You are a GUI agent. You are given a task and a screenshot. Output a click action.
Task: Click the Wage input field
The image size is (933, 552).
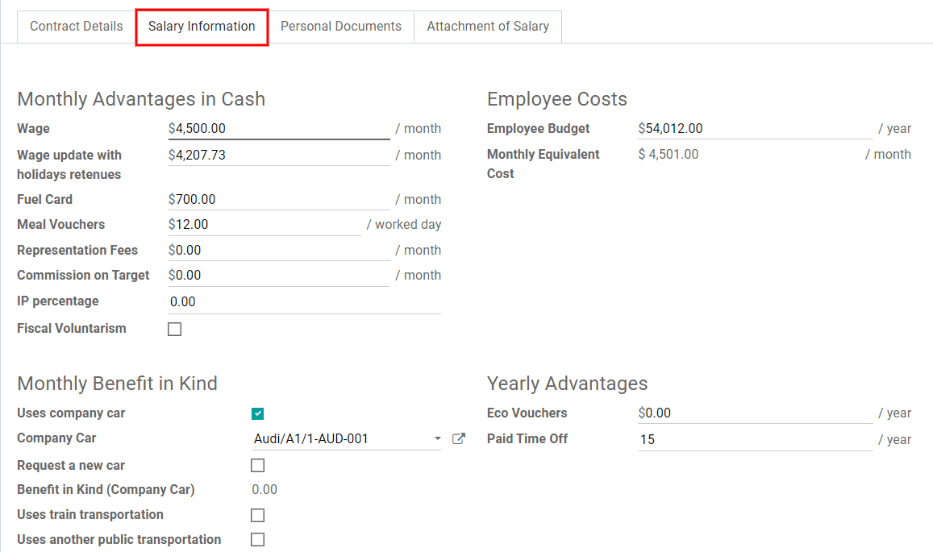[x=278, y=129]
